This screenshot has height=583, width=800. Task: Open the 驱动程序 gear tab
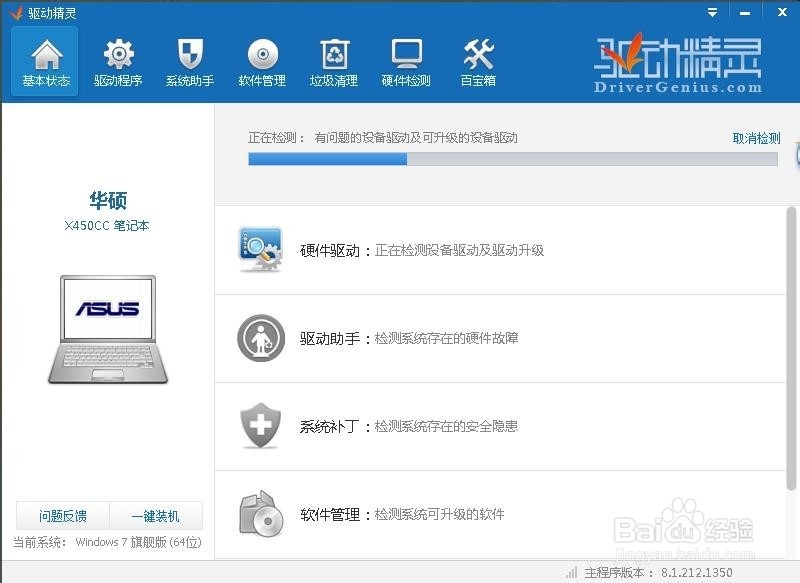coord(118,62)
